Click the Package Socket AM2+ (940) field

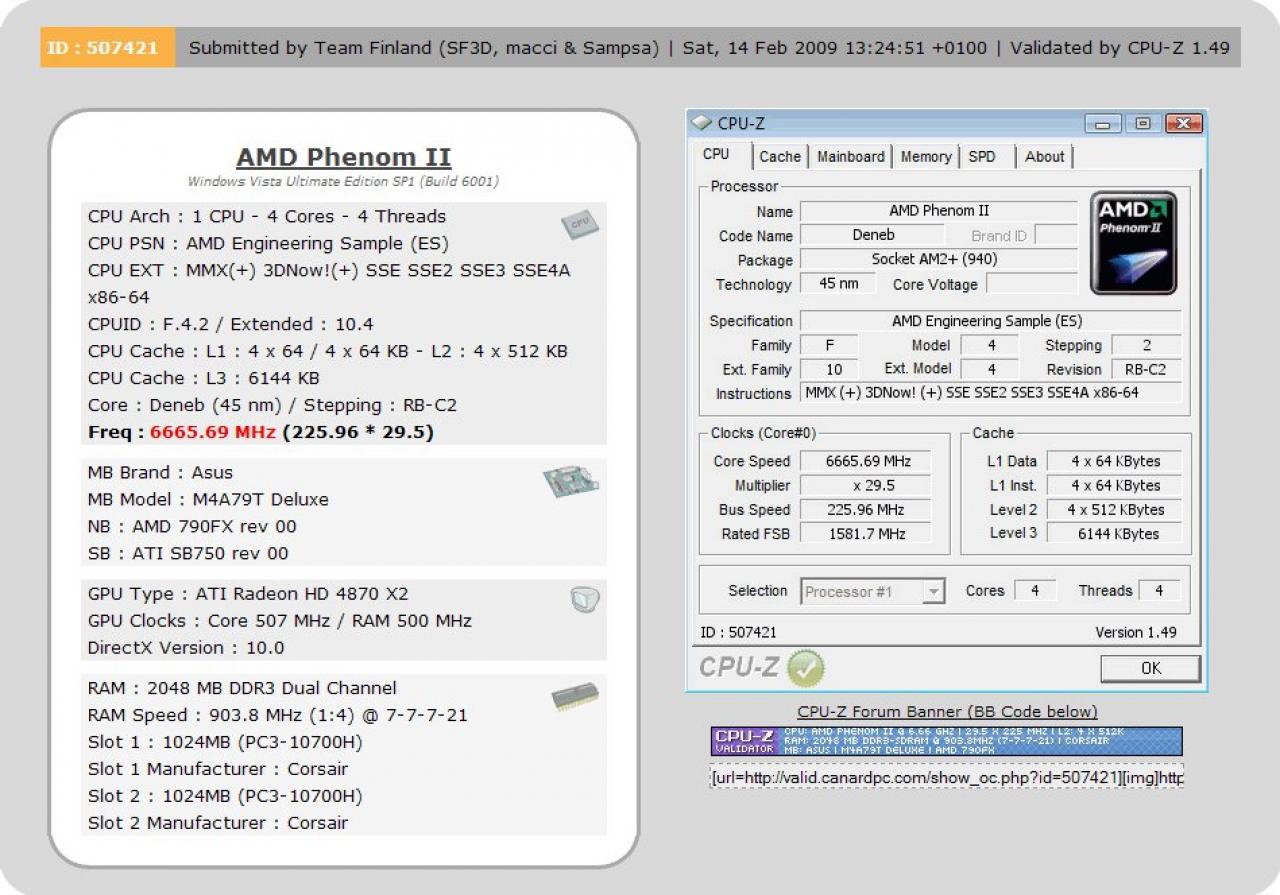coord(939,259)
